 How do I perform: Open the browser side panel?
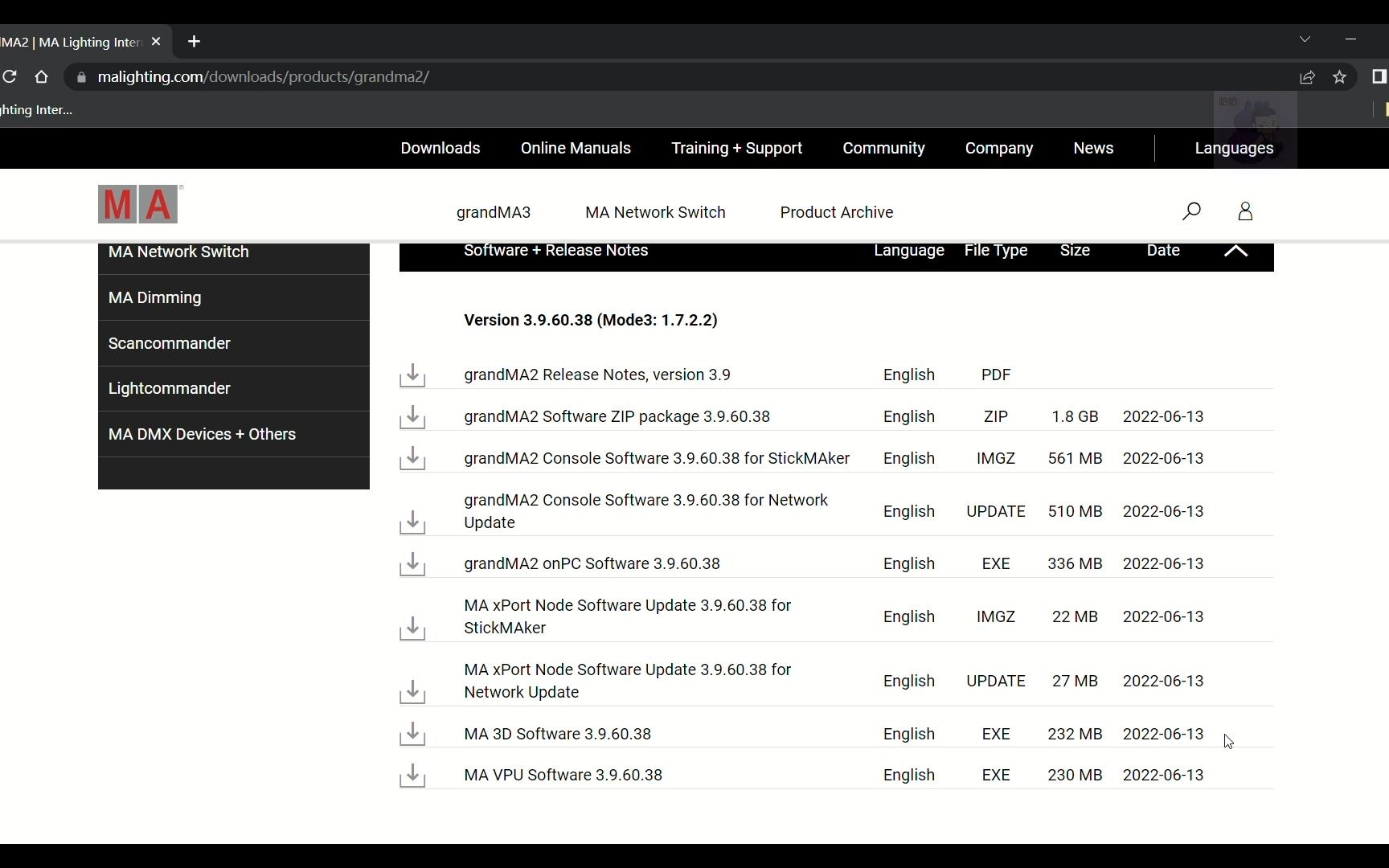pyautogui.click(x=1379, y=77)
